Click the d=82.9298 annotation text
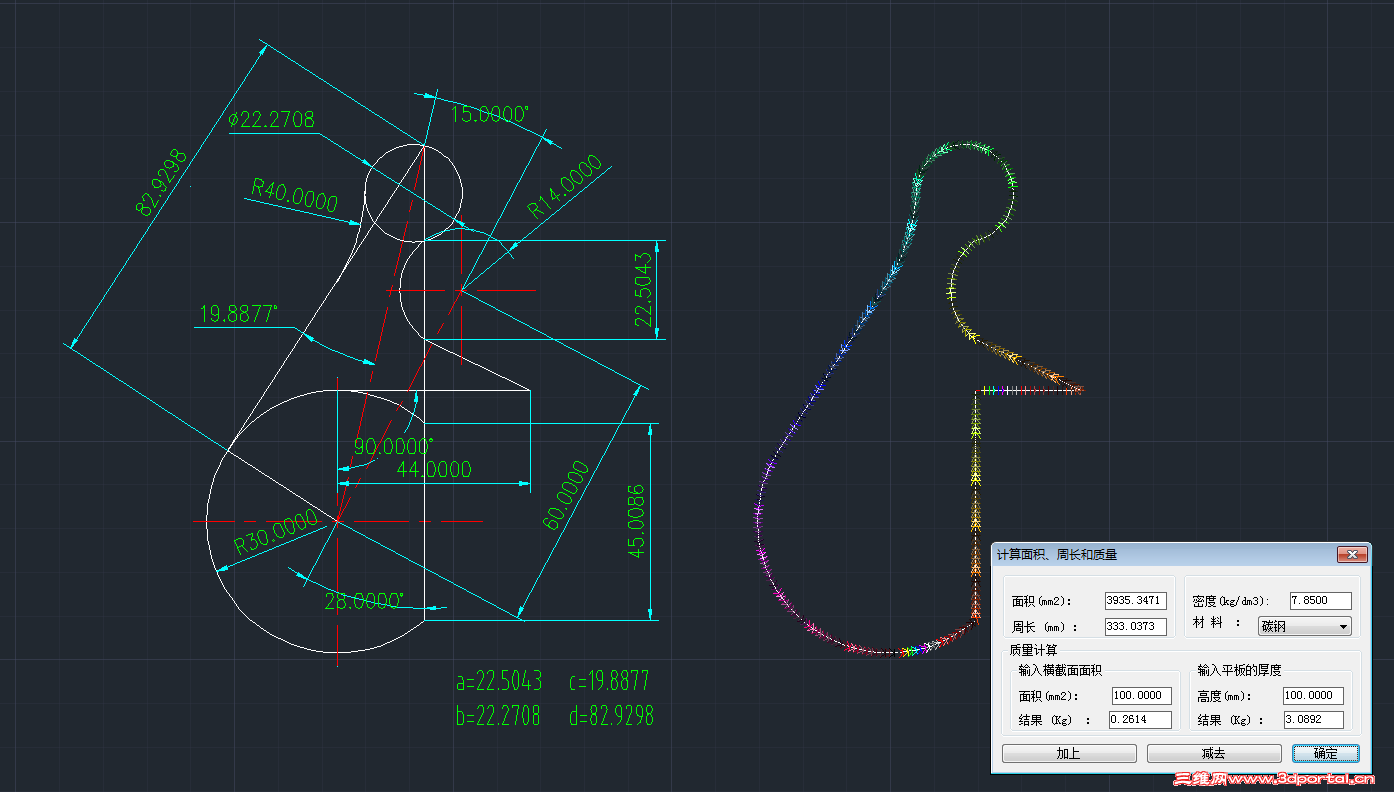The image size is (1394, 792). pos(610,716)
